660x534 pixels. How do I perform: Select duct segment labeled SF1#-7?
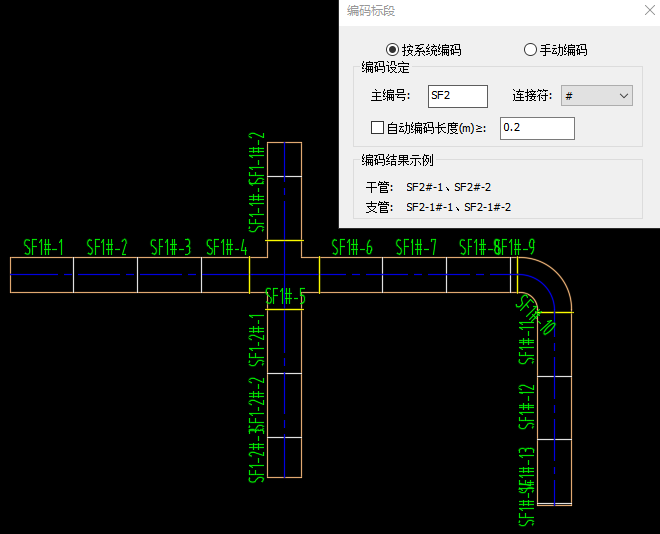(x=414, y=274)
